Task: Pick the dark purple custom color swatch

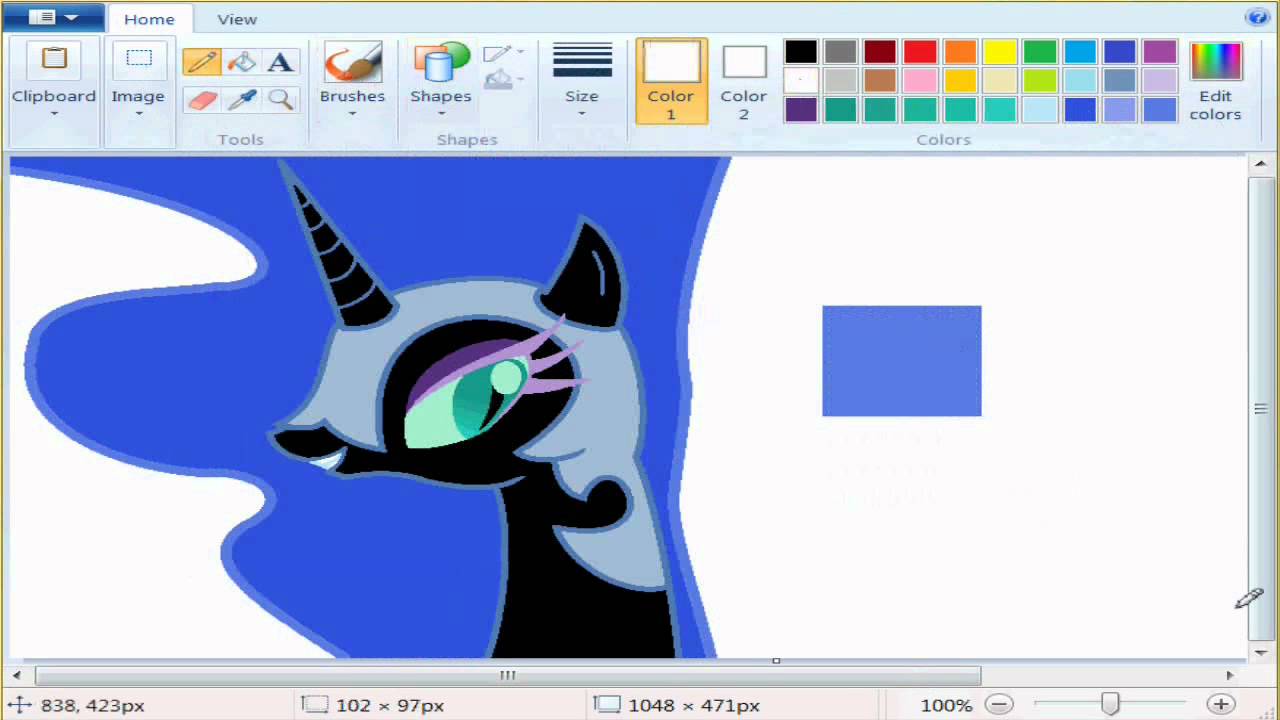Action: click(800, 110)
